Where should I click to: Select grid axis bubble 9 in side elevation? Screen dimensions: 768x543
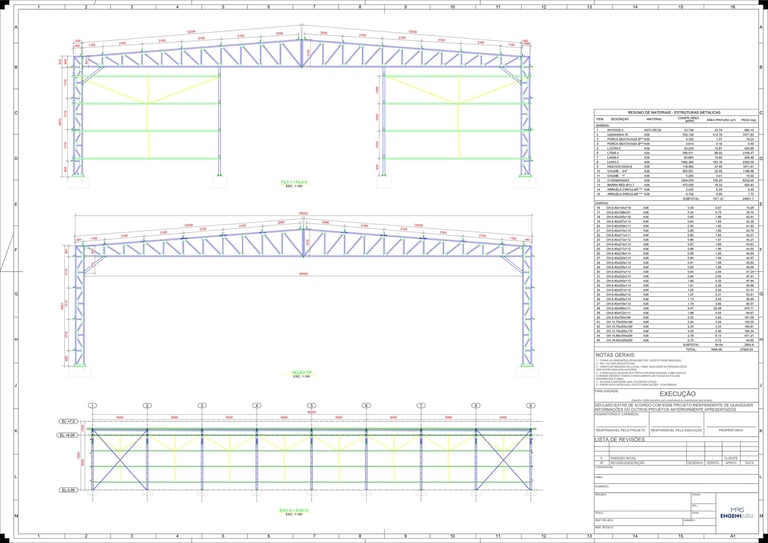point(530,405)
